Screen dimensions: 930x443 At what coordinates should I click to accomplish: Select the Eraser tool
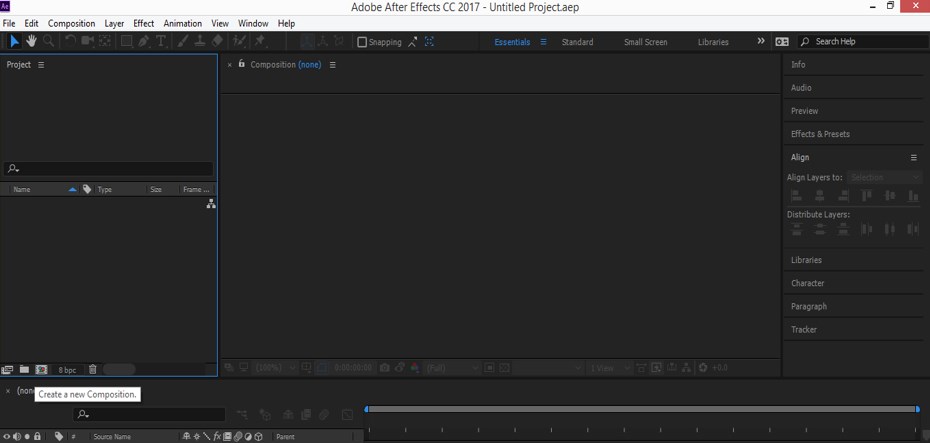pyautogui.click(x=217, y=41)
